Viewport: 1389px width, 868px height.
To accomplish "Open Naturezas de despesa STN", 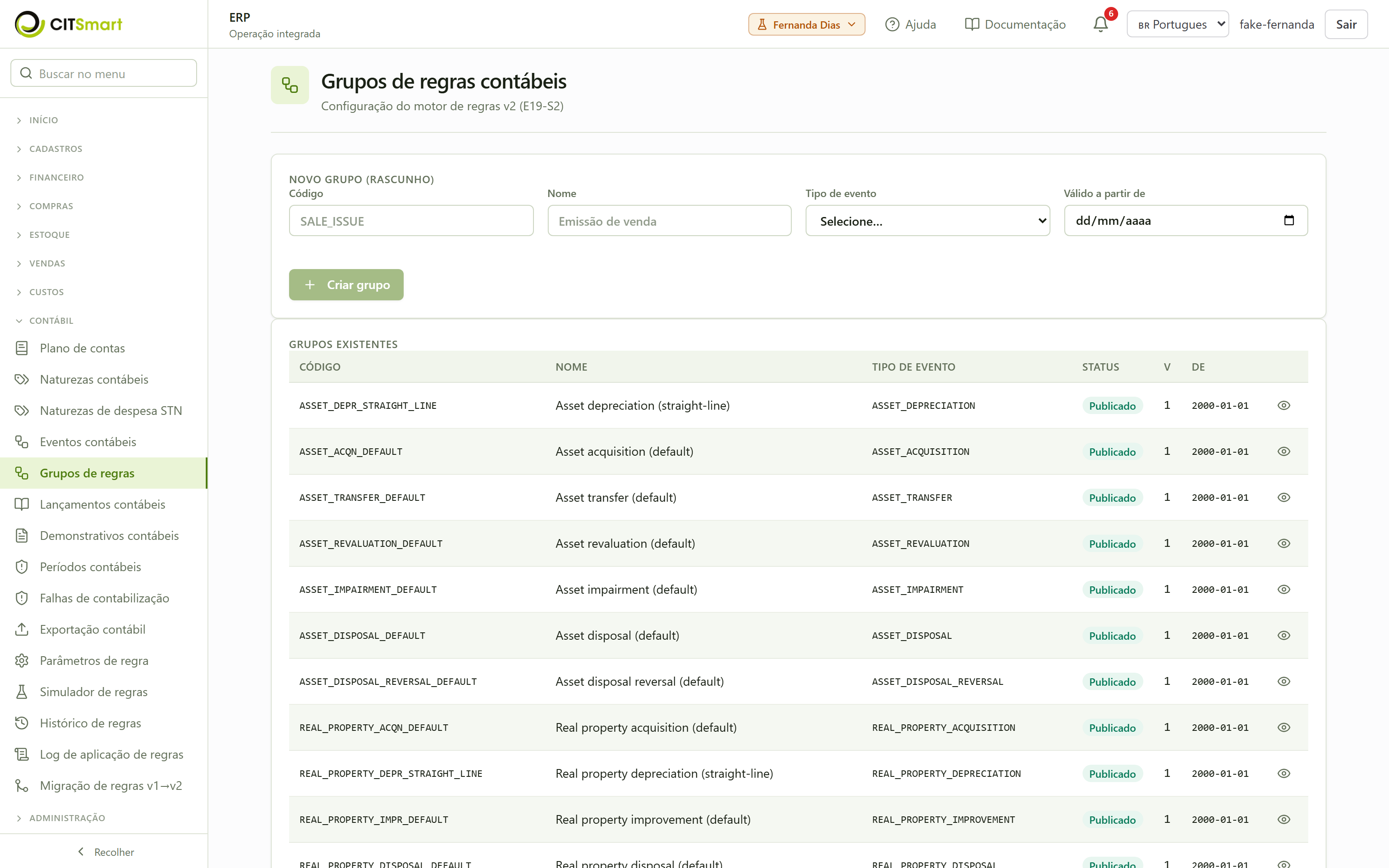I will click(104, 411).
